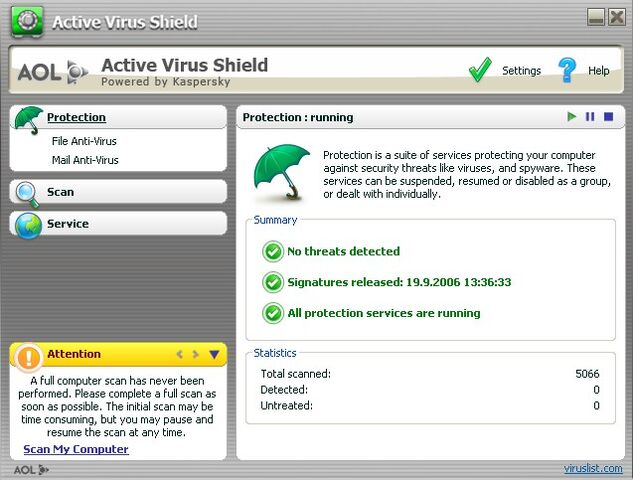Open File Anti-Virus
The width and height of the screenshot is (633, 480).
pos(84,141)
